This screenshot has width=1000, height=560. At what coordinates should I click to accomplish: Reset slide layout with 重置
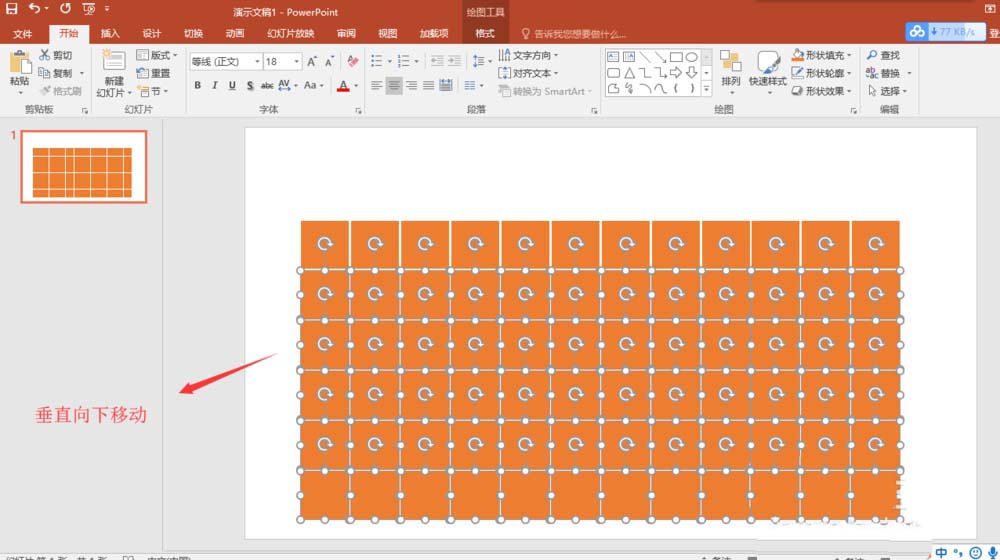tap(154, 73)
